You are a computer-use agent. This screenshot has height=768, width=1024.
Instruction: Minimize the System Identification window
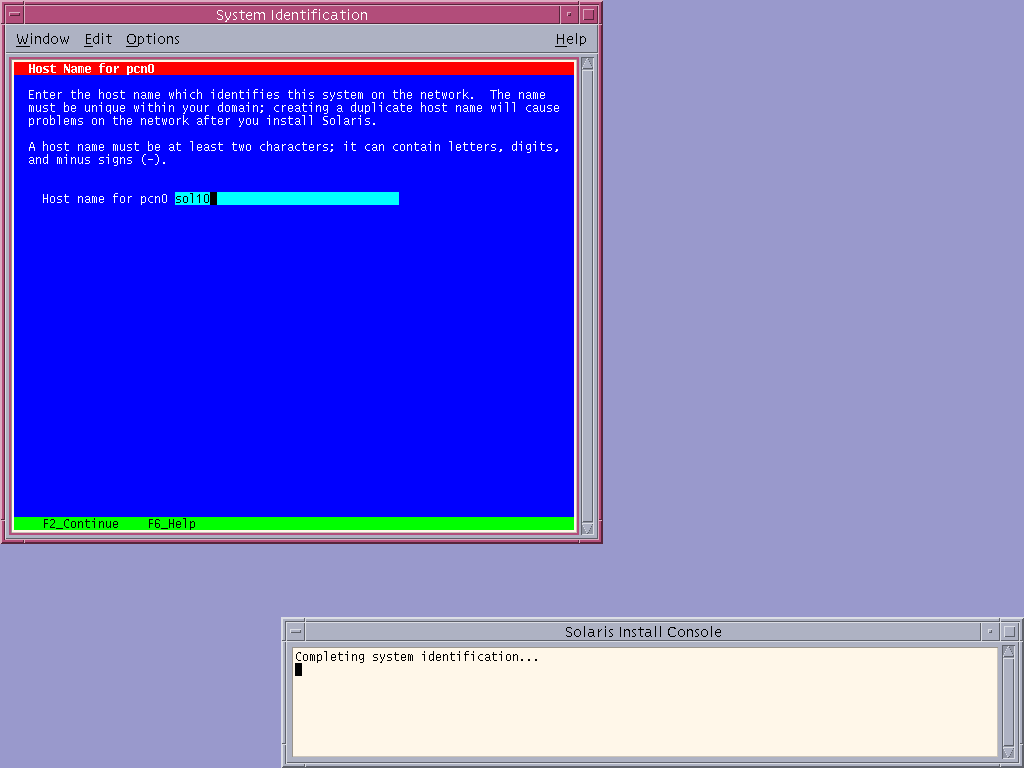pos(569,14)
